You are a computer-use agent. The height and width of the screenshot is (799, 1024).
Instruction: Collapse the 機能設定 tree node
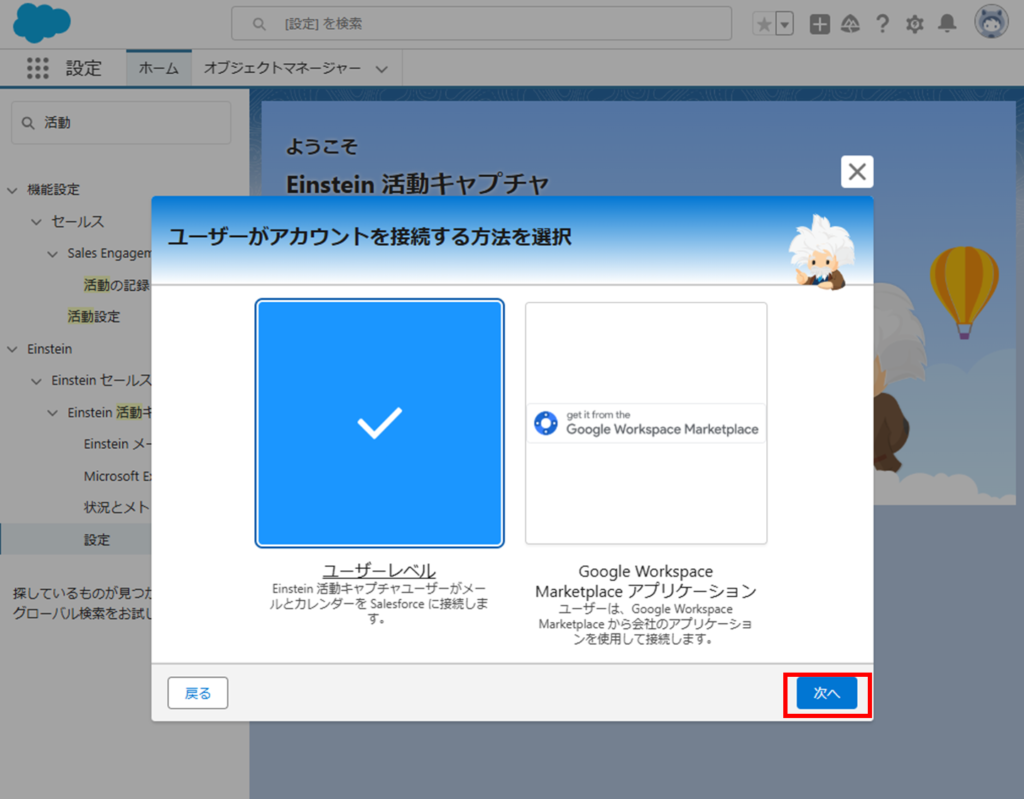pyautogui.click(x=12, y=190)
